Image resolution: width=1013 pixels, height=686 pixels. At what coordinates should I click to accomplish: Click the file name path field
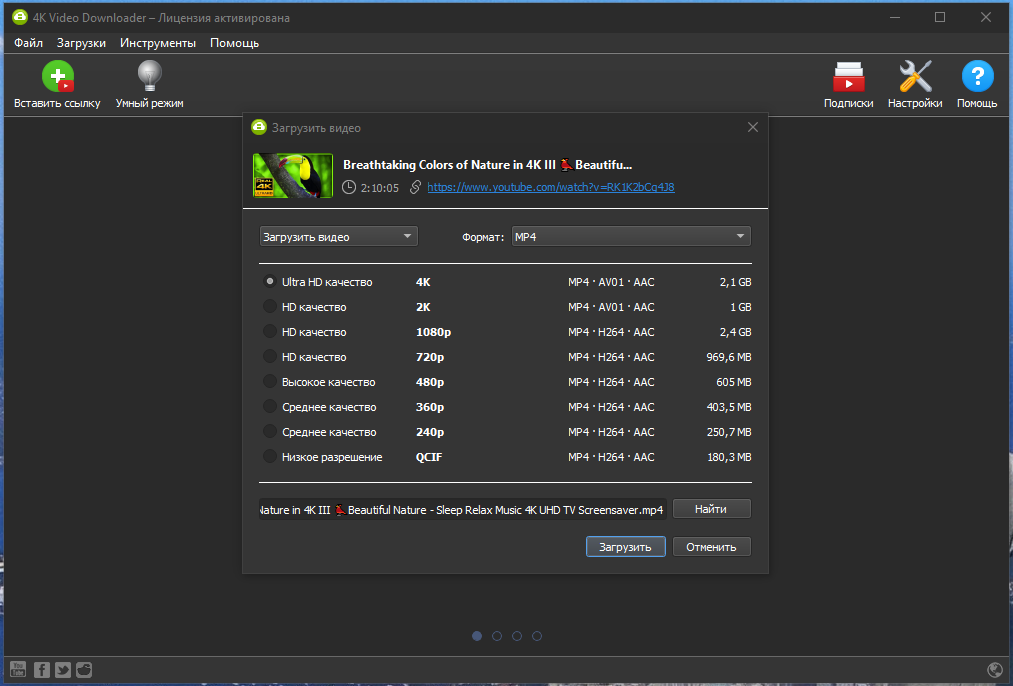[463, 509]
